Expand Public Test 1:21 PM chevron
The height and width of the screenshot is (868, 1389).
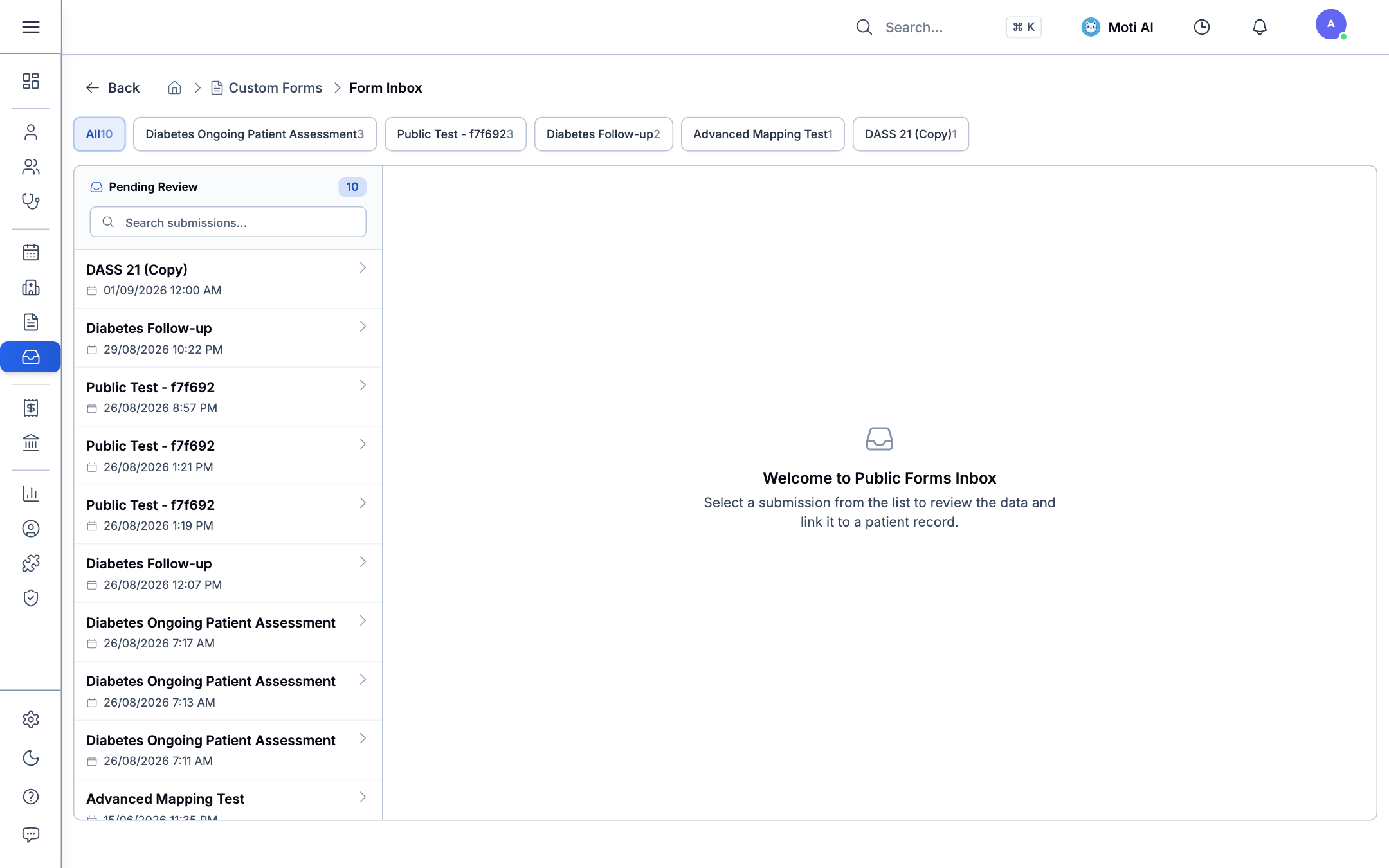coord(363,444)
